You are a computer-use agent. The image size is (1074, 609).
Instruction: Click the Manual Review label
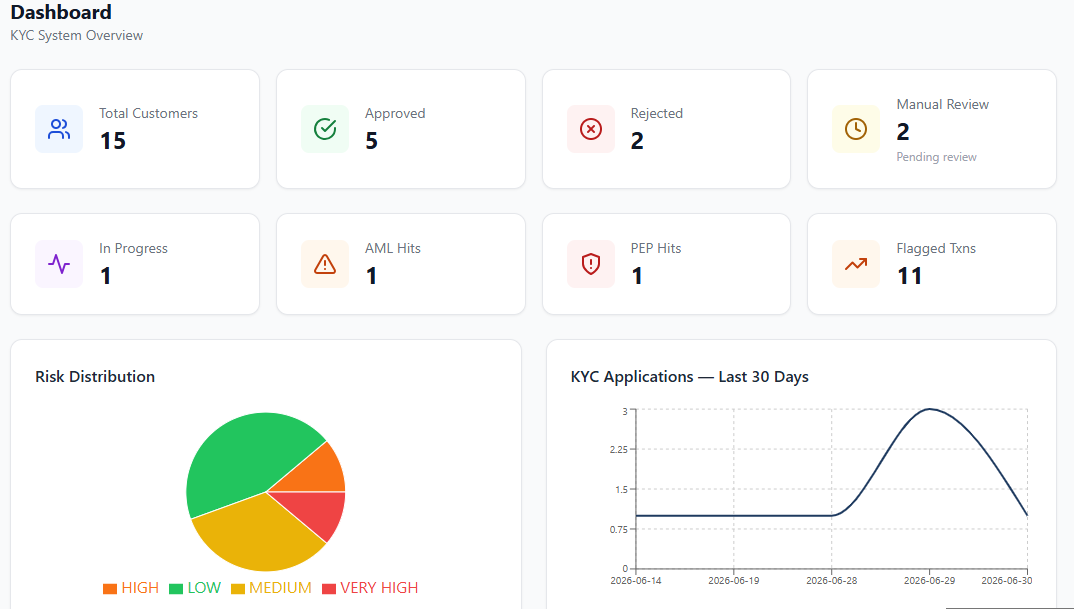[942, 104]
